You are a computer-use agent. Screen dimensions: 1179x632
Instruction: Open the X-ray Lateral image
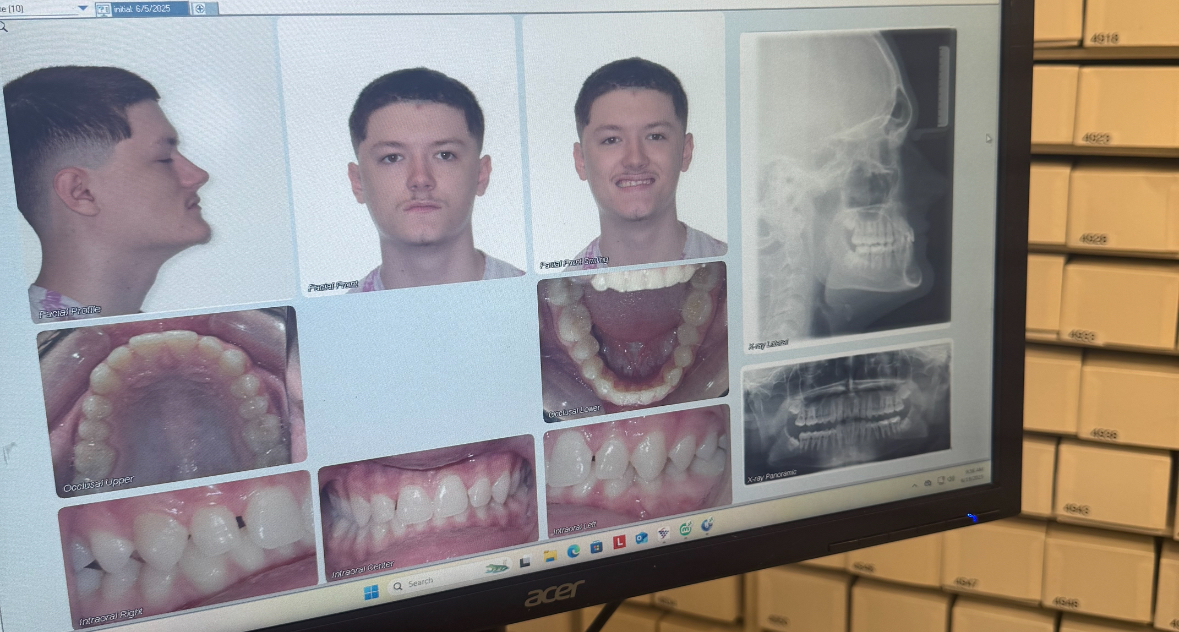(848, 189)
